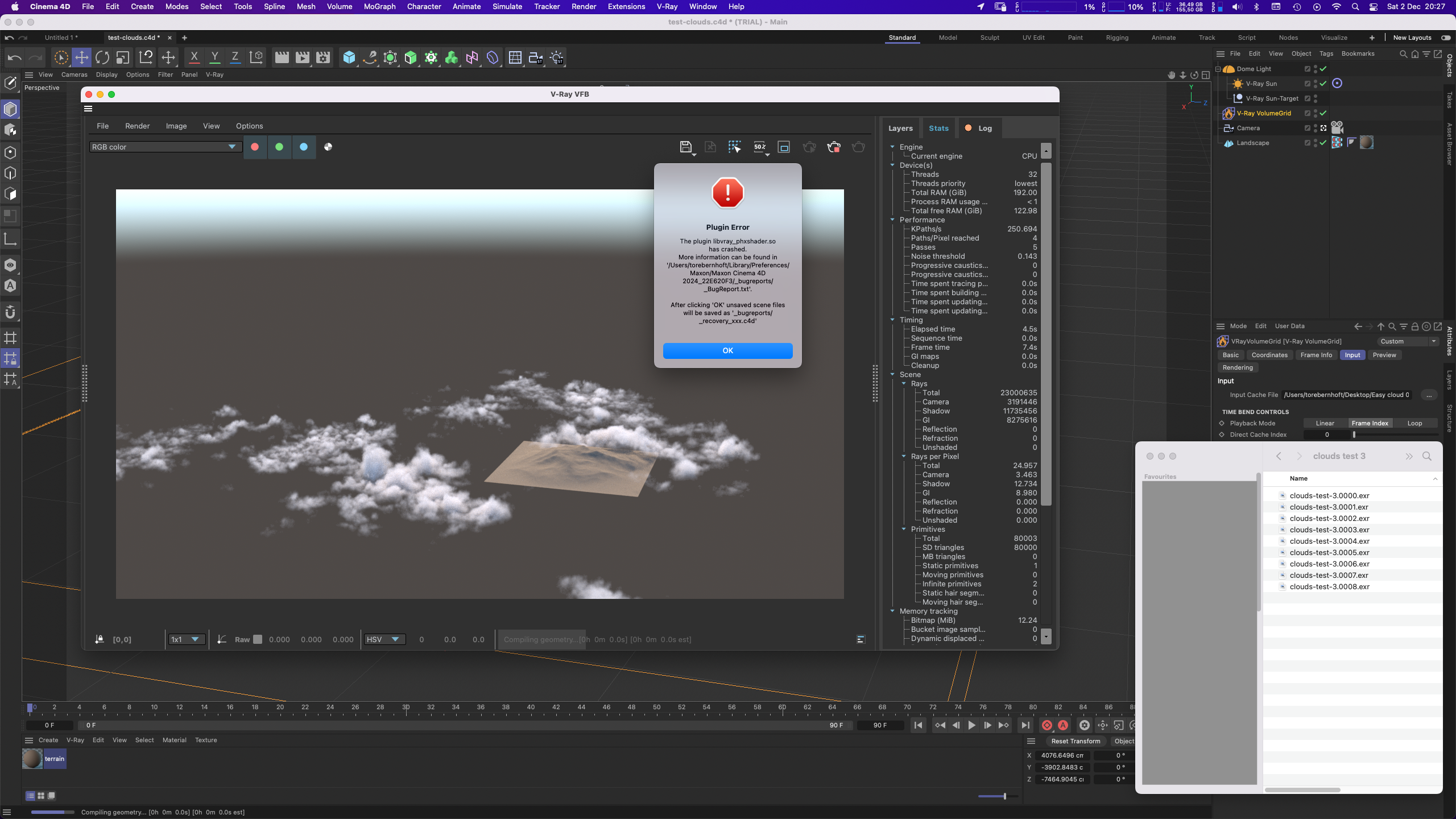Click the VFB stop render teapot icon
Image resolution: width=1456 pixels, height=819 pixels.
tap(834, 147)
